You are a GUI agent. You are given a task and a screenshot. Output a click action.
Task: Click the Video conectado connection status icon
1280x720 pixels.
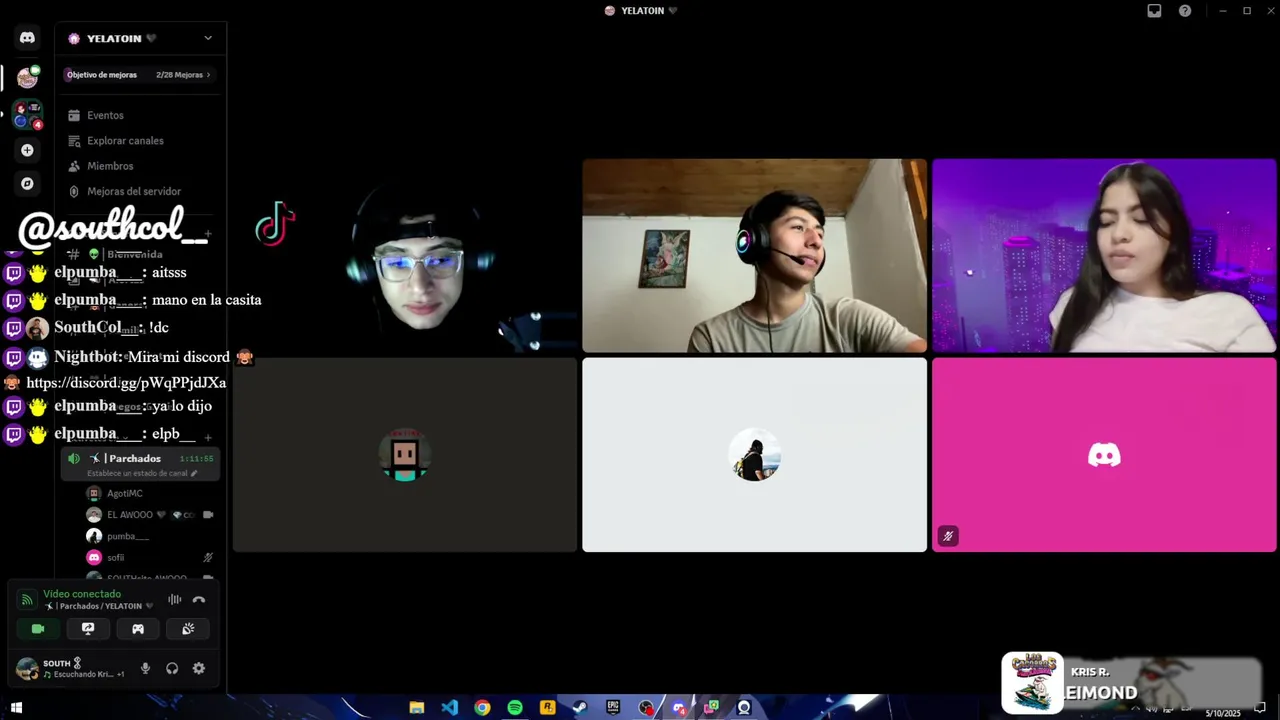tap(27, 600)
